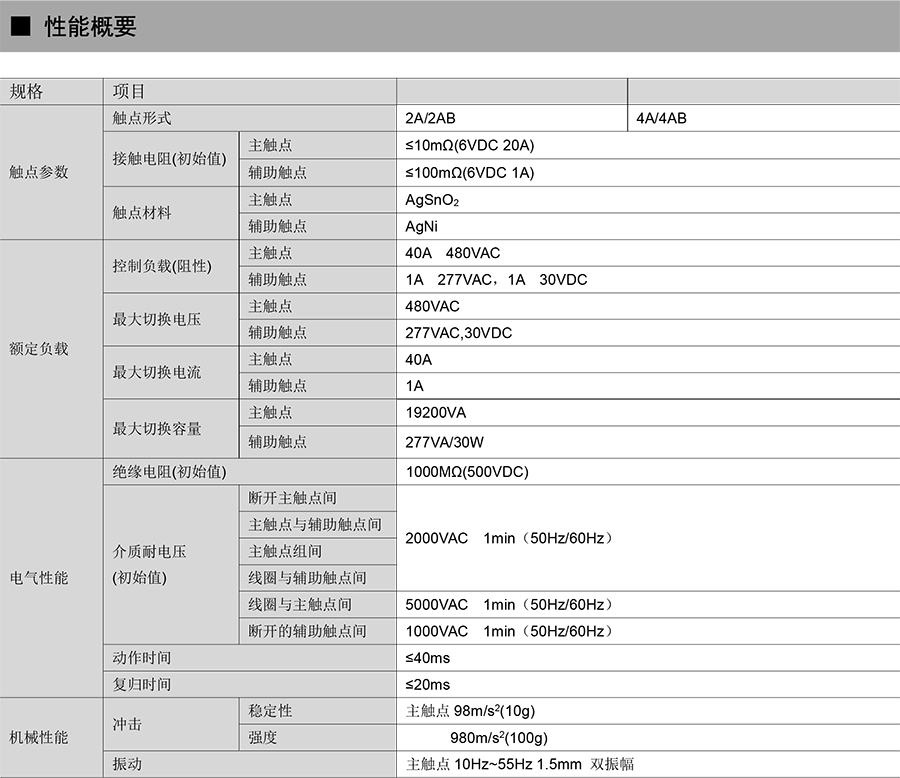Click the 触点参数 category cell

click(39, 172)
